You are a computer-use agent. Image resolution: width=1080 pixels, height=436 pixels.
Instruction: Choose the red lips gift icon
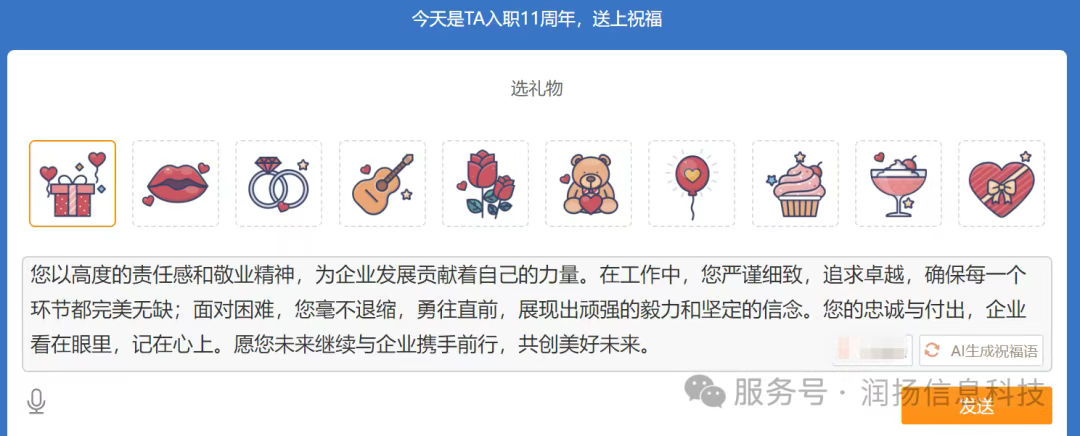[x=176, y=184]
